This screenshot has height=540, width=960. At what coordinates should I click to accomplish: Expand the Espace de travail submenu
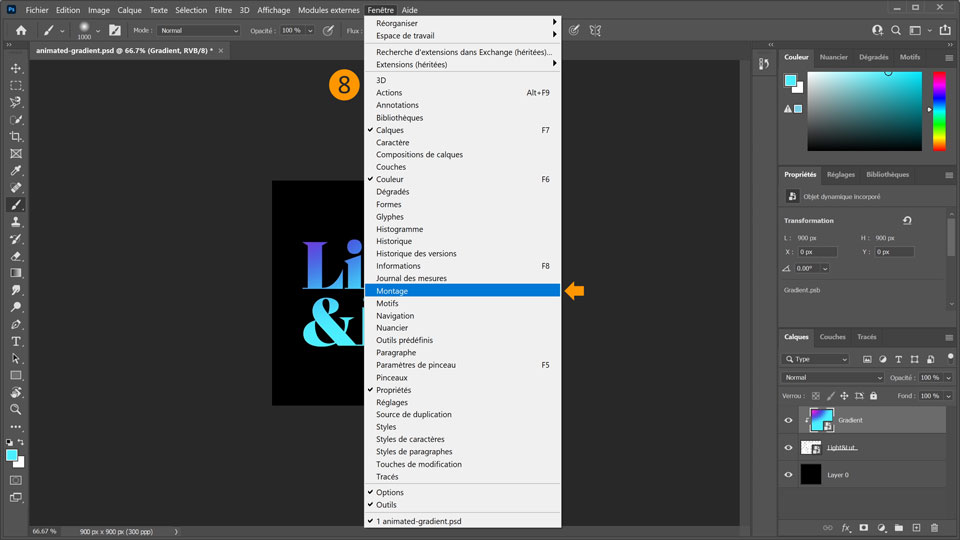pyautogui.click(x=462, y=36)
